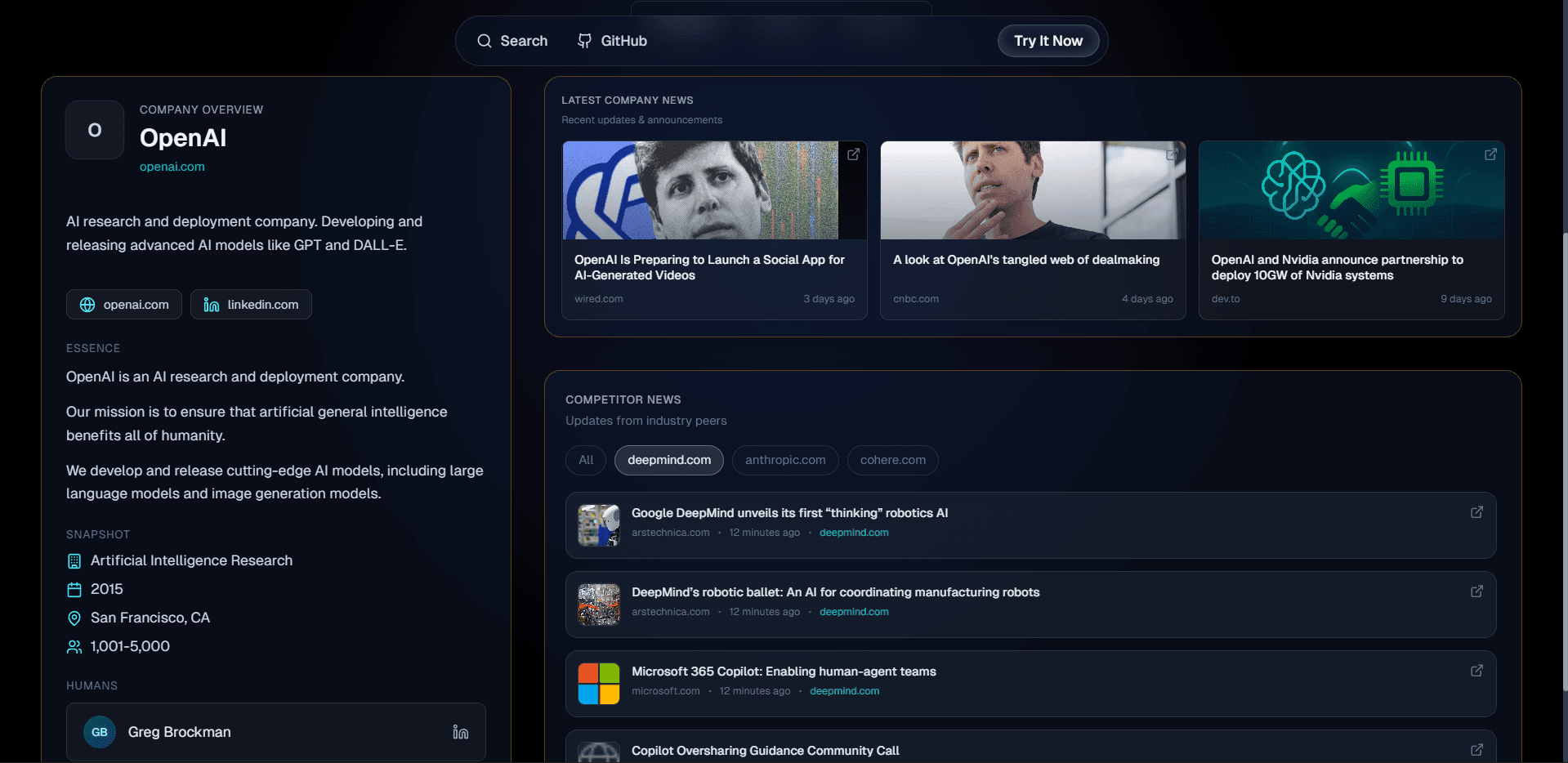Viewport: 1568px width, 763px height.
Task: Click Greg Brockman's LinkedIn icon
Action: click(x=461, y=732)
